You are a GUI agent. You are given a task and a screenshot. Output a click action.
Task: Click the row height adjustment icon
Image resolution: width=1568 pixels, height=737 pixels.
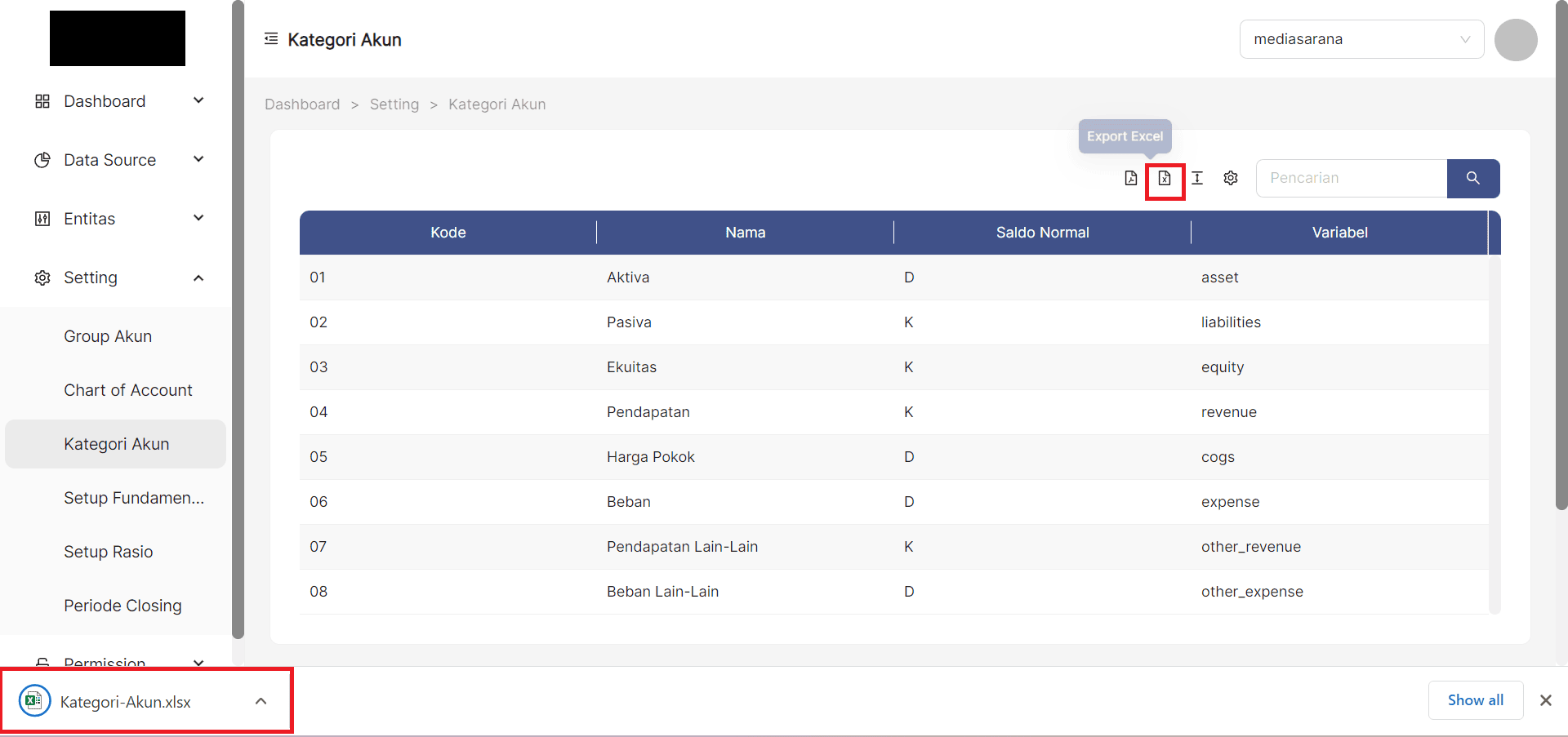[x=1197, y=178]
